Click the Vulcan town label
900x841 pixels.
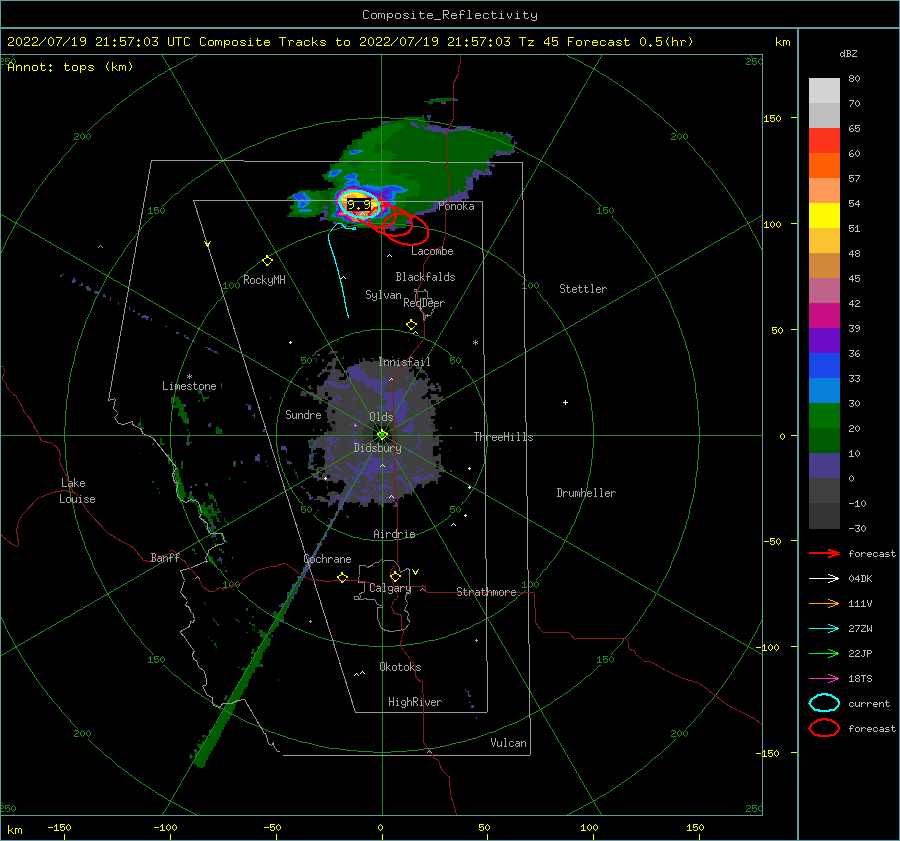[x=509, y=743]
